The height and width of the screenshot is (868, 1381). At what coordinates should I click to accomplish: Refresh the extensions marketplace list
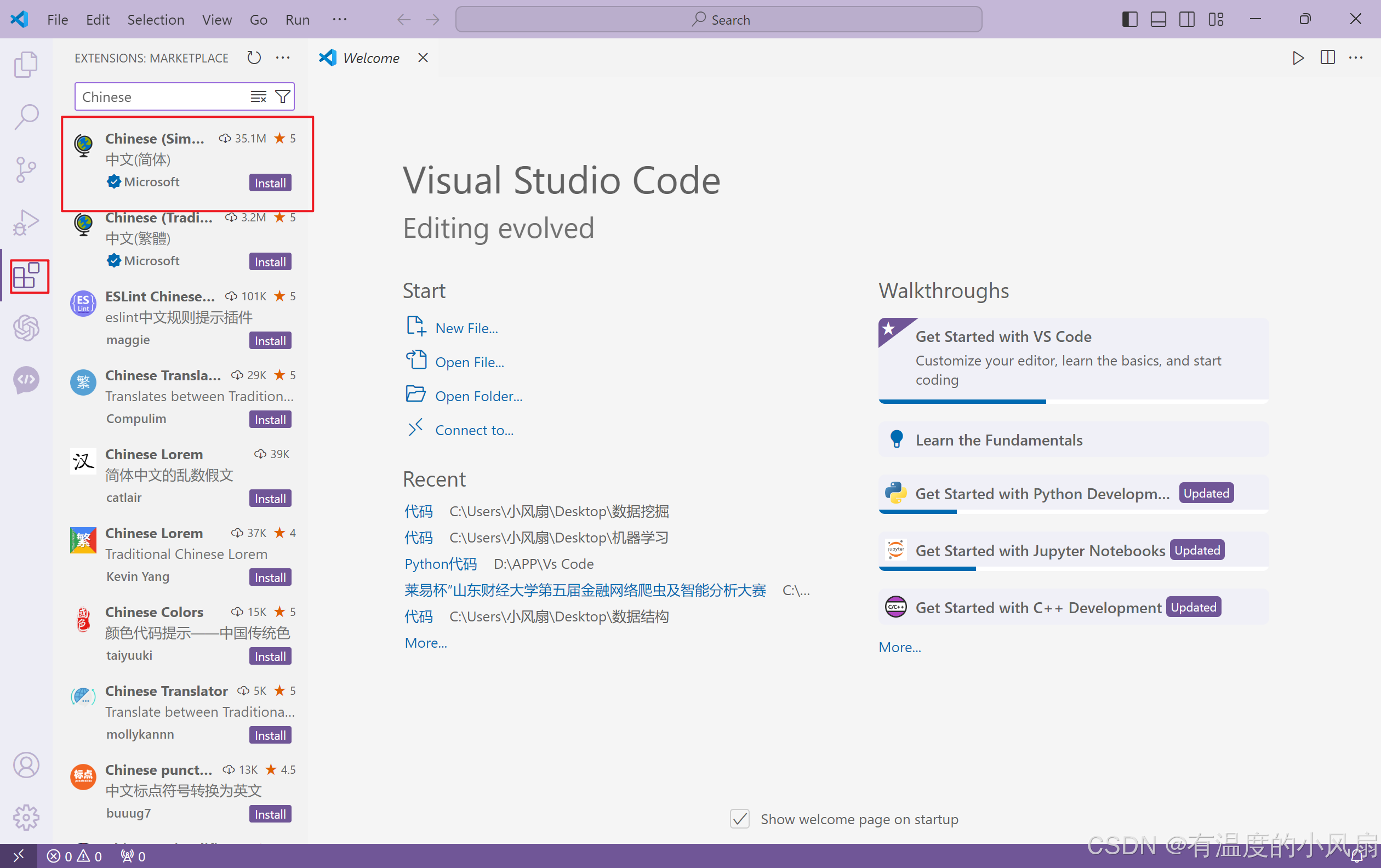click(x=254, y=58)
